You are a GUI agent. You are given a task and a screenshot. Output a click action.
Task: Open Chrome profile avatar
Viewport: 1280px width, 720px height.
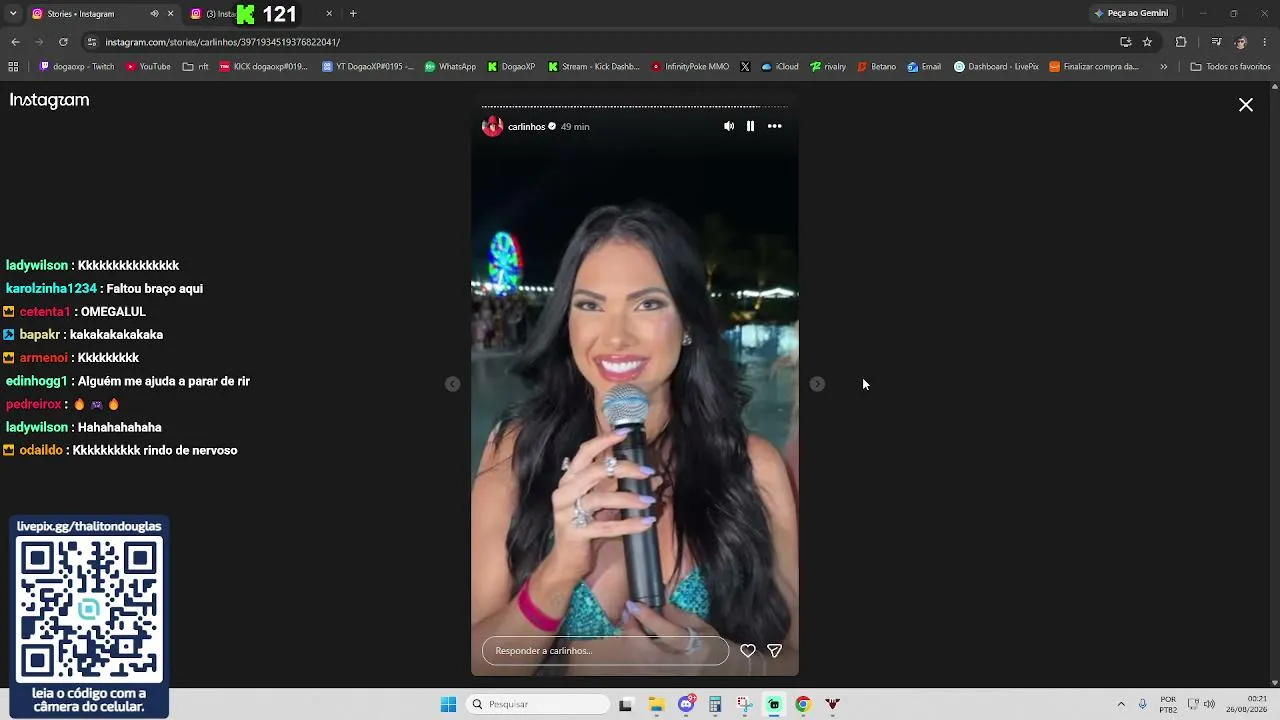coord(1241,42)
